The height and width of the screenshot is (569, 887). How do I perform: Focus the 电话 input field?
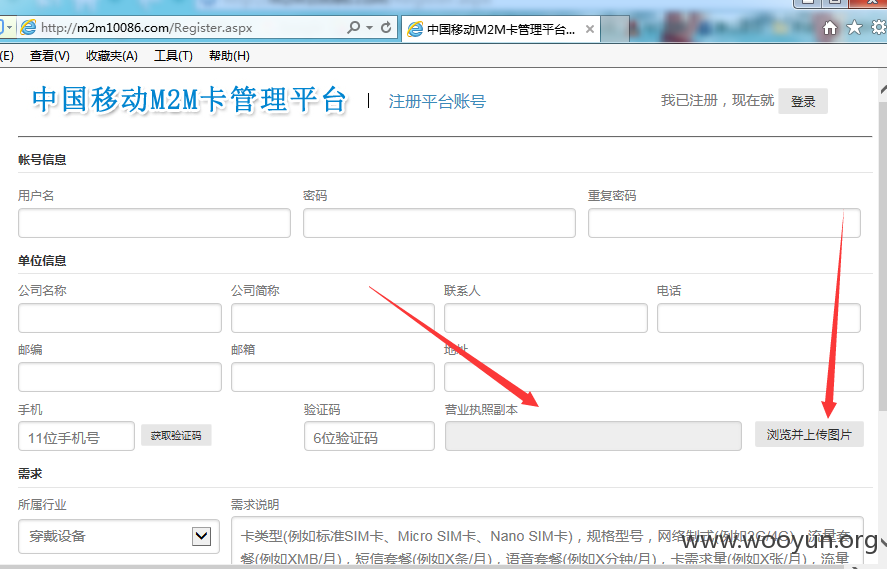pos(759,318)
